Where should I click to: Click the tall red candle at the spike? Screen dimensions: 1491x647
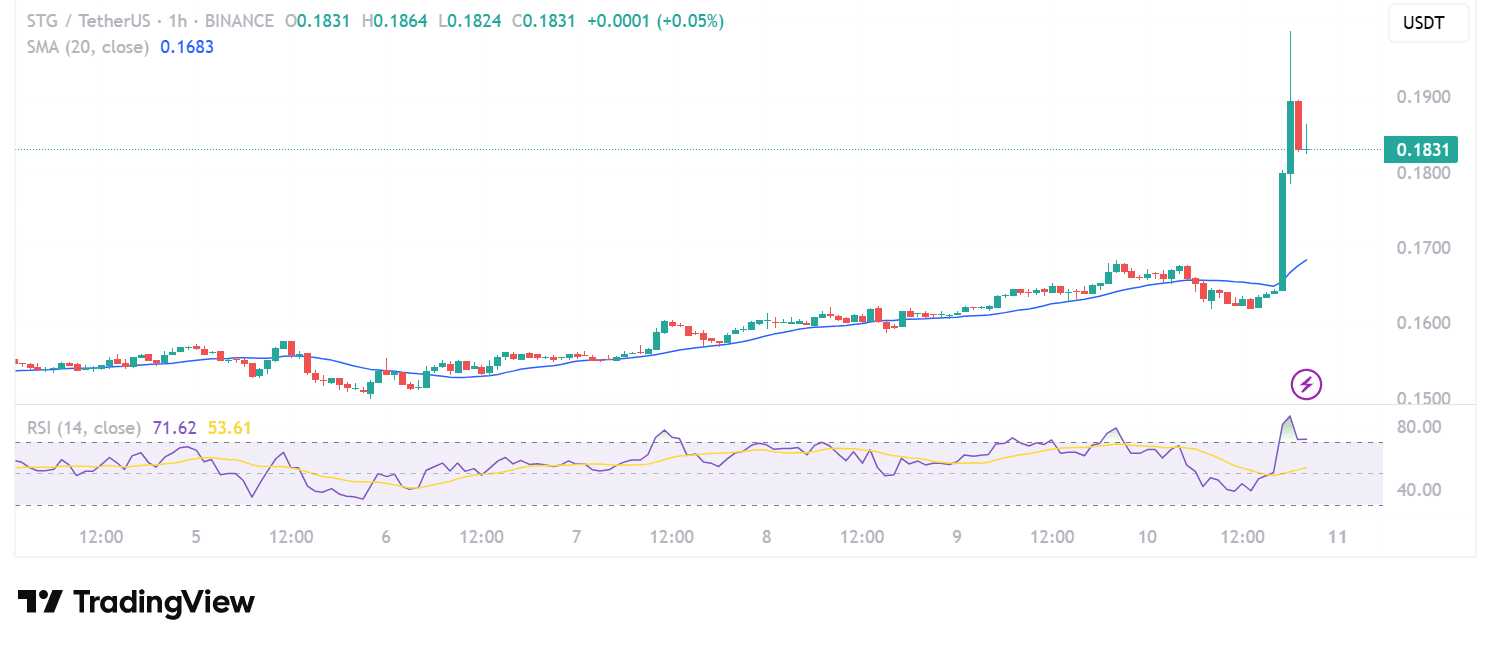tap(1298, 125)
